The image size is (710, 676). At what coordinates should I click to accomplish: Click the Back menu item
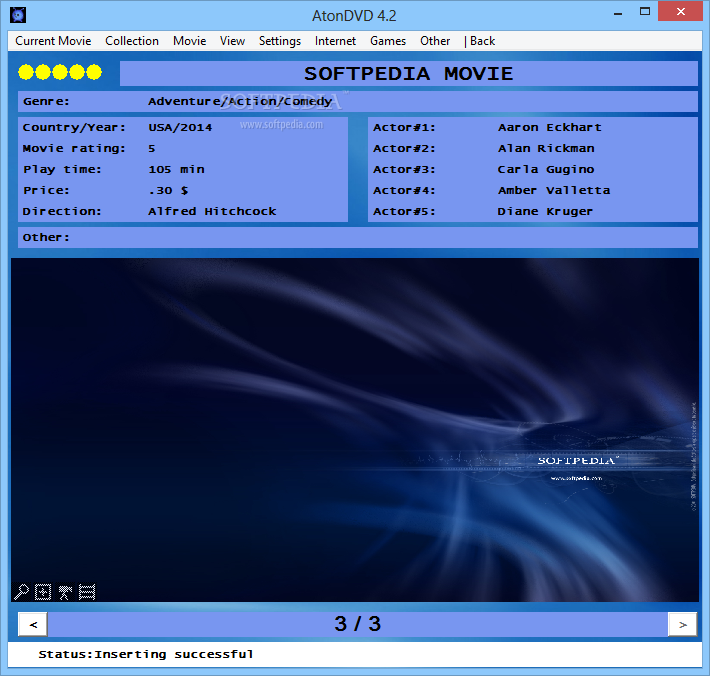[480, 41]
